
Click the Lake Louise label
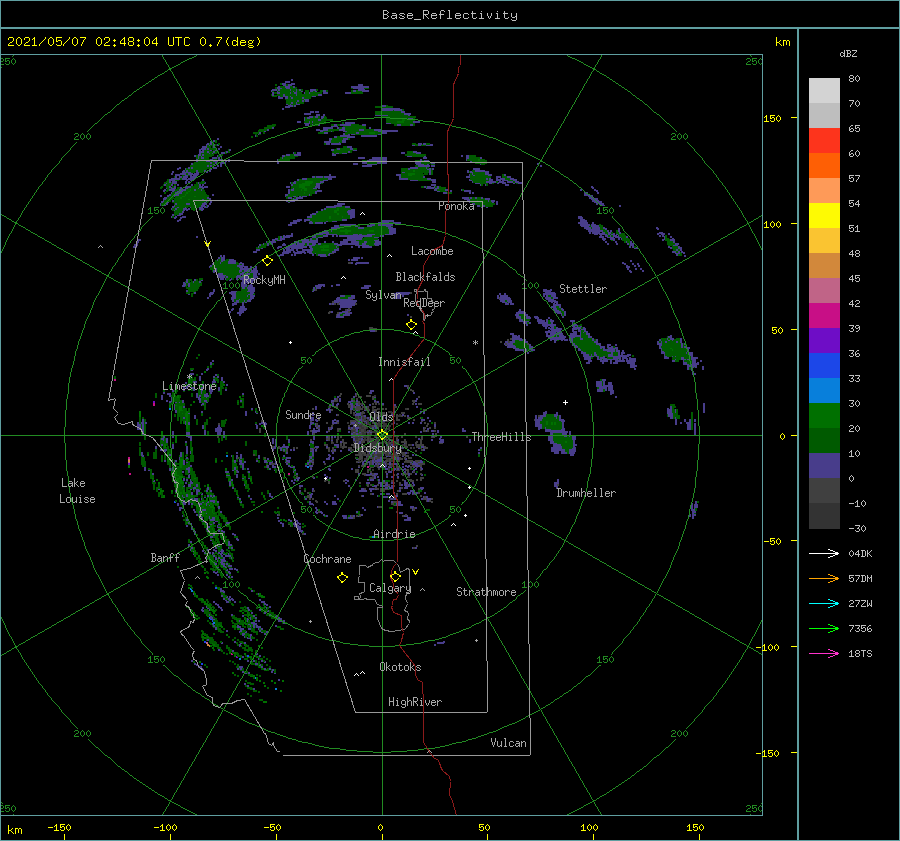click(77, 491)
